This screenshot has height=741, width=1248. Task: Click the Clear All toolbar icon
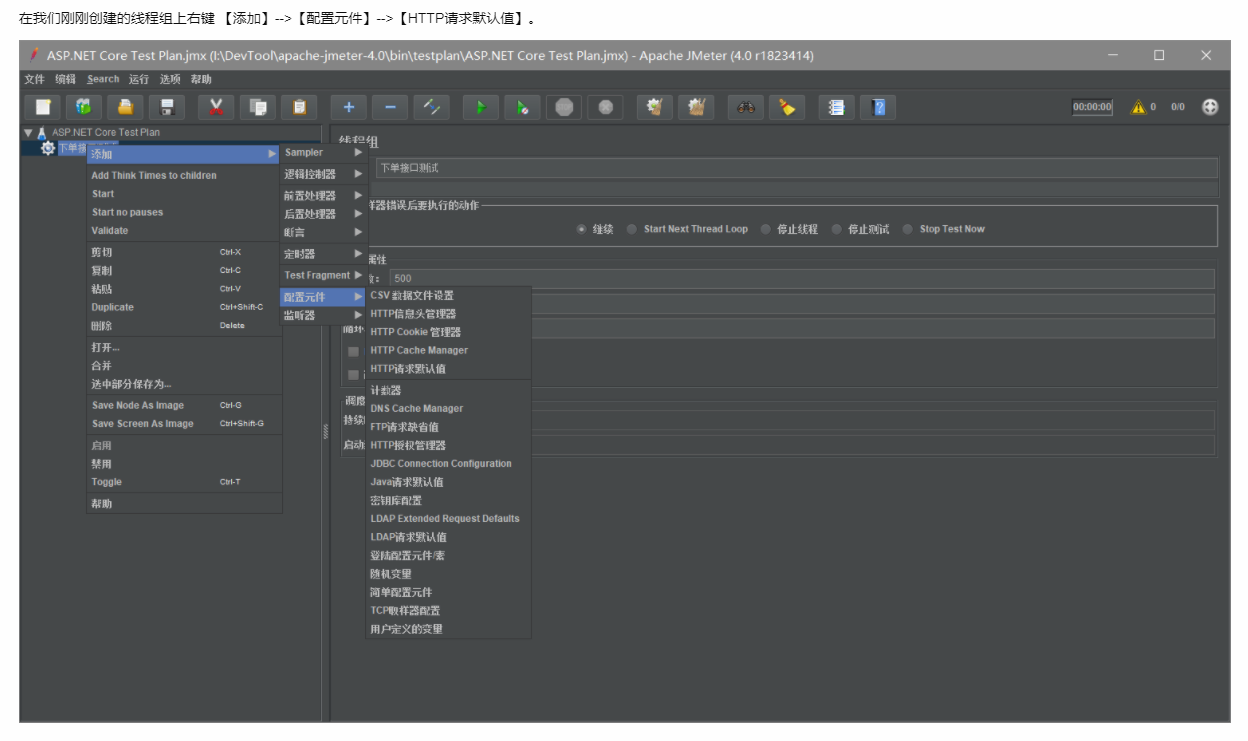(696, 107)
